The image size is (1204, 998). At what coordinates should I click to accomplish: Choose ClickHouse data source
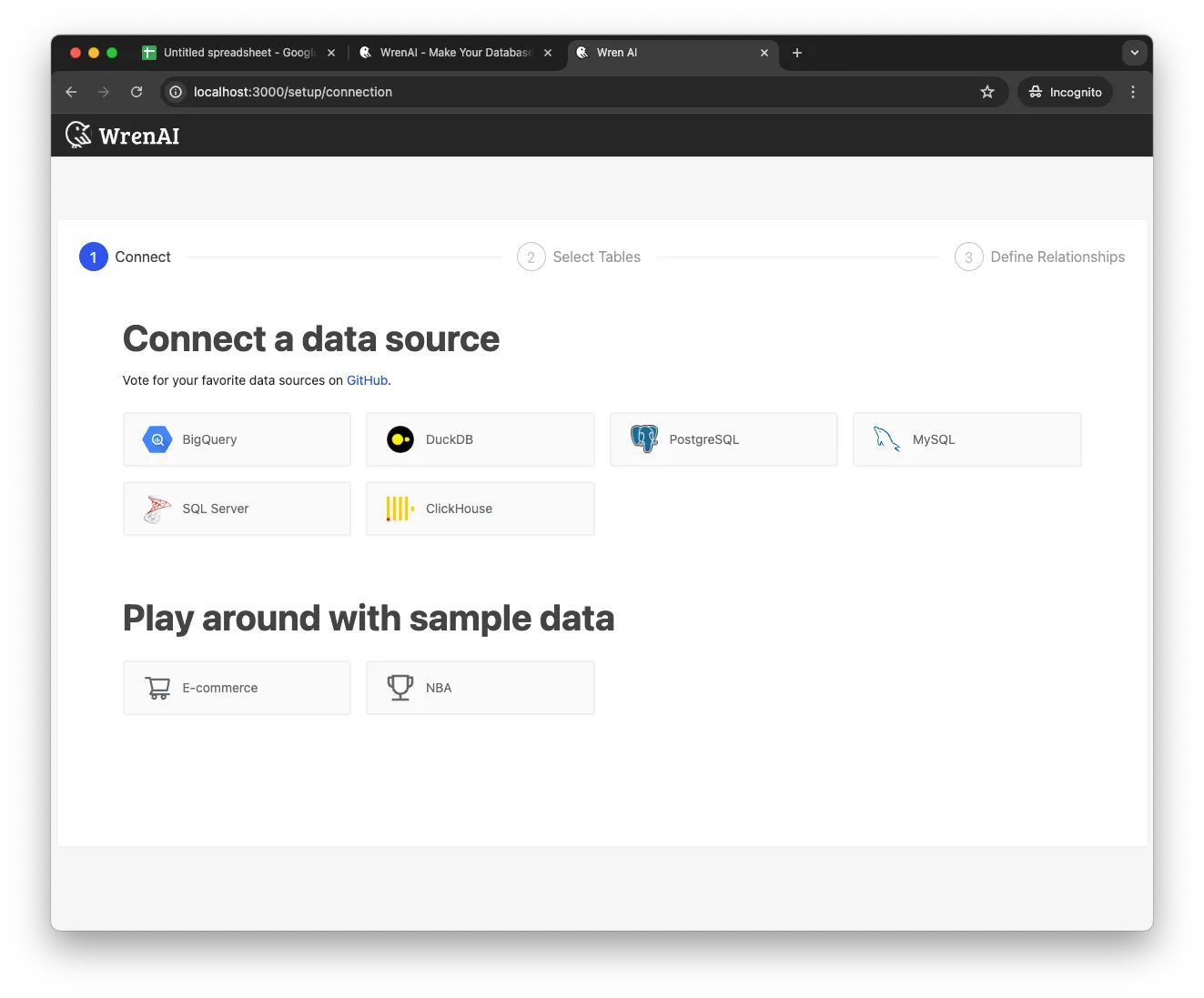(481, 509)
